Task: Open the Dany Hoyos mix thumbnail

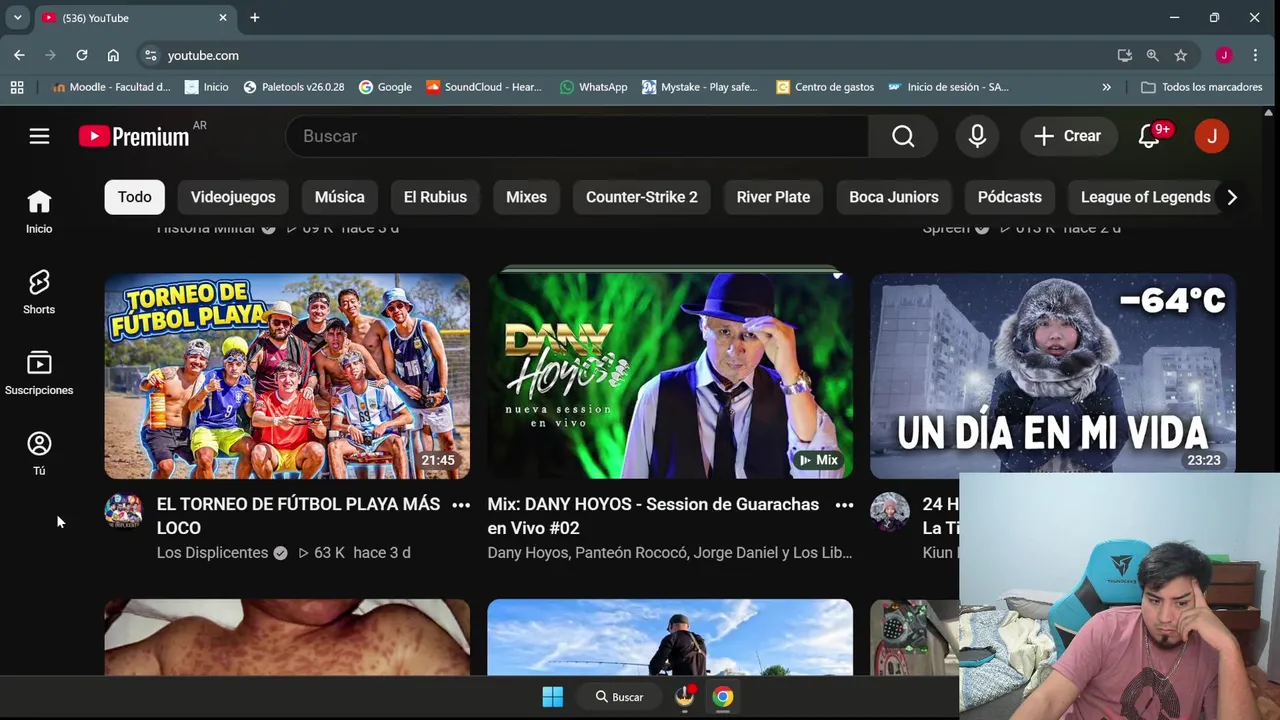Action: point(670,376)
